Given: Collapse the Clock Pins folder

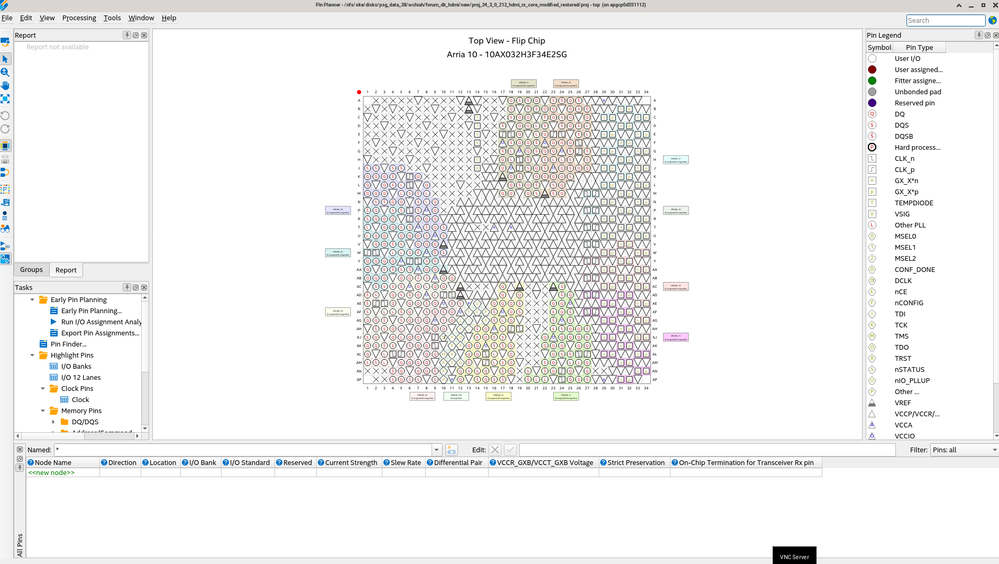Looking at the screenshot, I should coord(43,388).
